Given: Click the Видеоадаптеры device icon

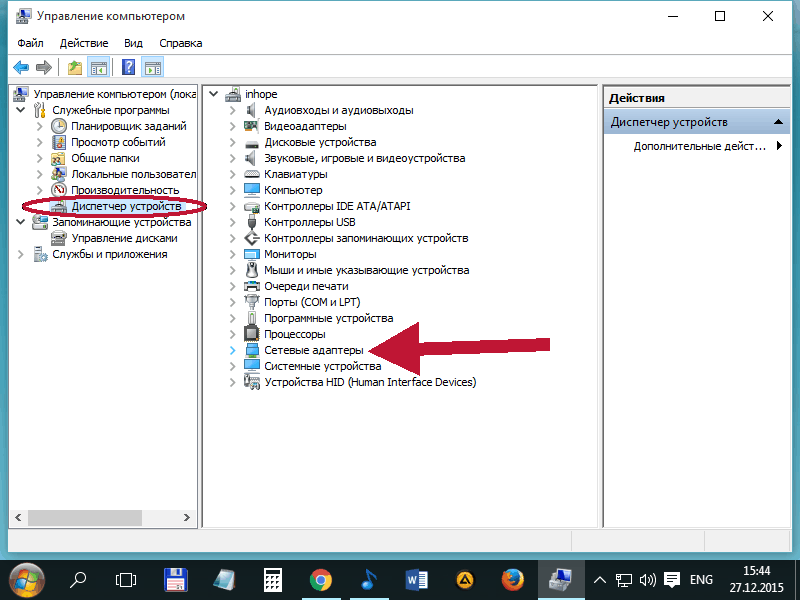Looking at the screenshot, I should coord(252,126).
